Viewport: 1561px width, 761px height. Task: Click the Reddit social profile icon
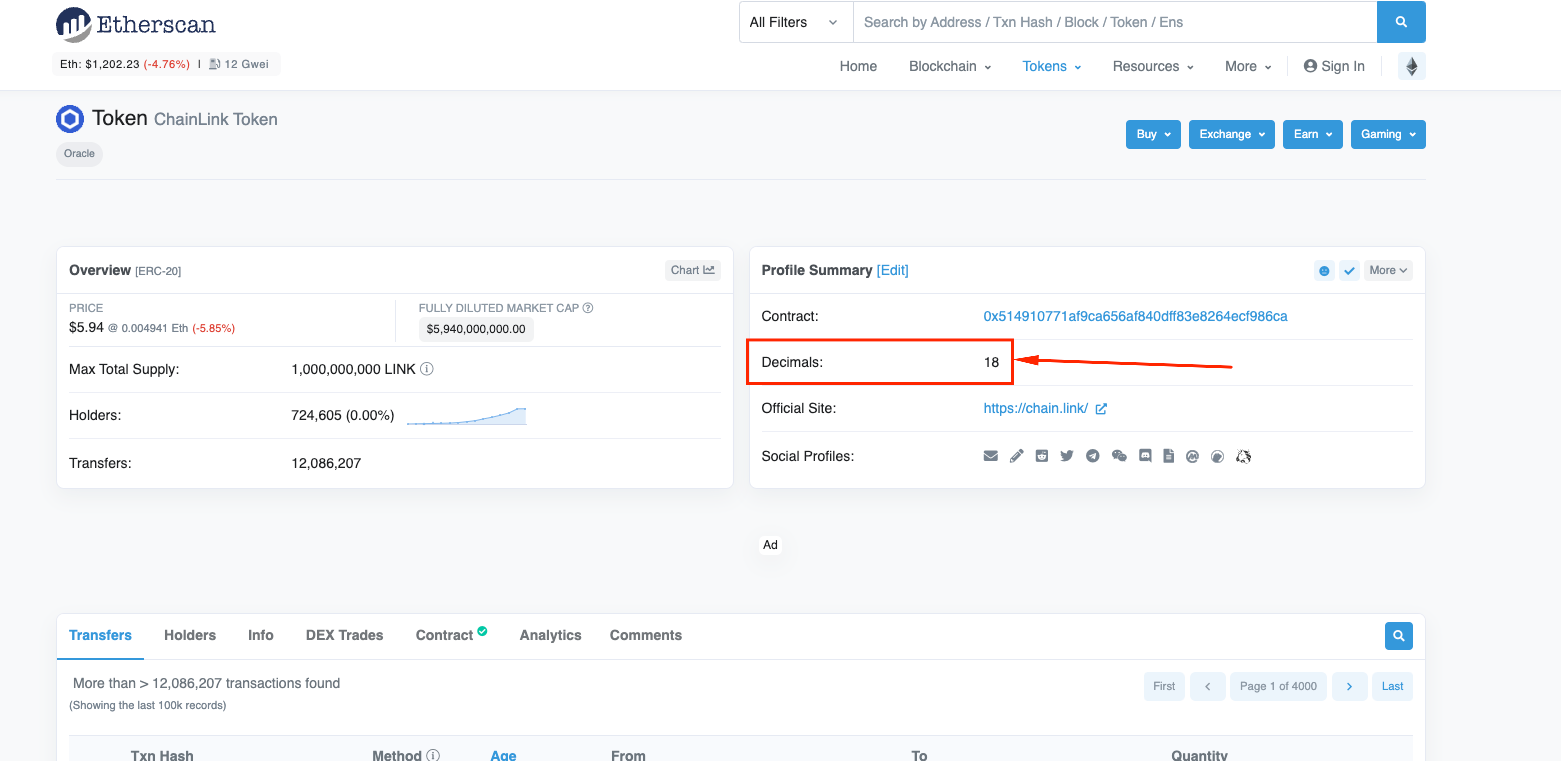pos(1042,456)
